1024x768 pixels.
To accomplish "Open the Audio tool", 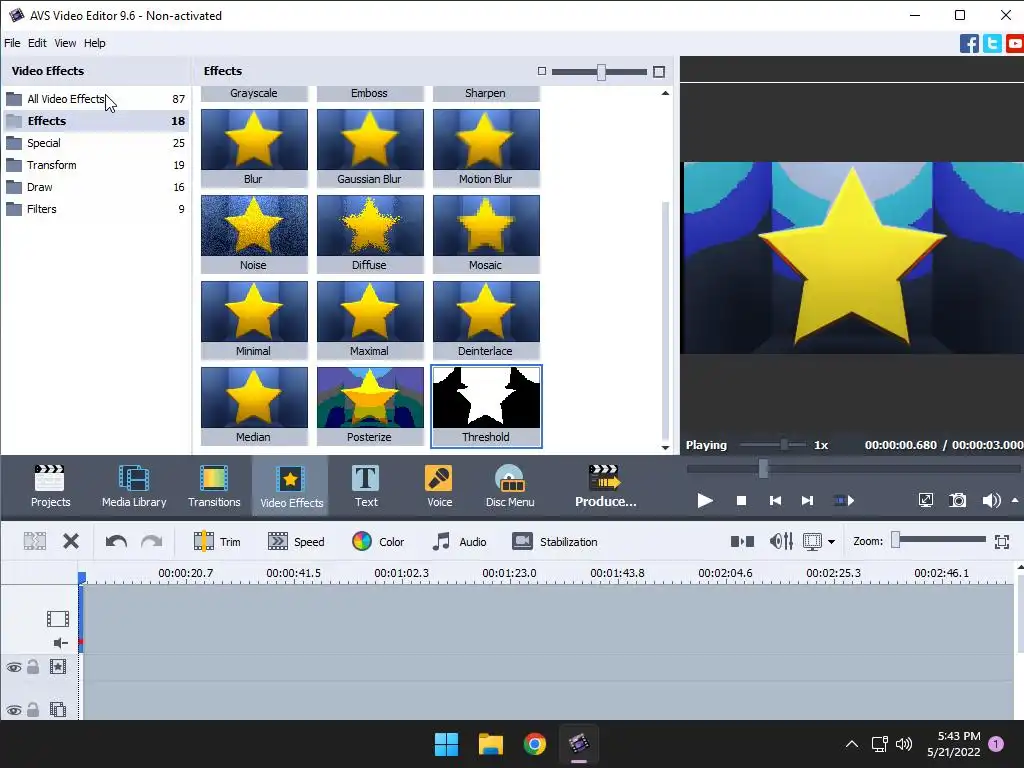I will [x=459, y=541].
